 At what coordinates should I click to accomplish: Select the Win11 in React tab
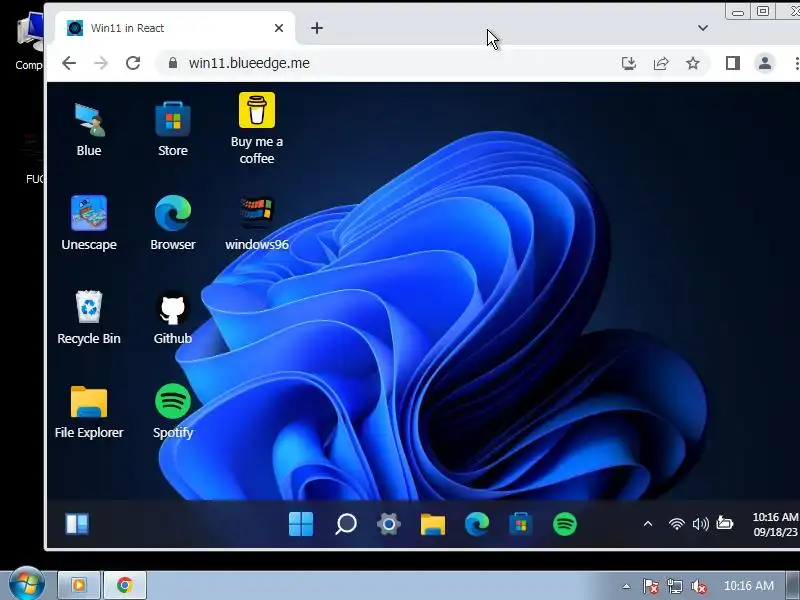(x=174, y=28)
